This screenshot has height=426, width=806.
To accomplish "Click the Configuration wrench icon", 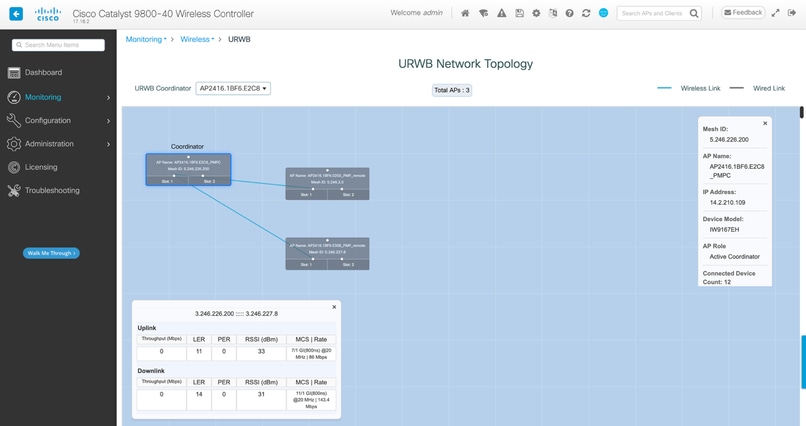I will pyautogui.click(x=14, y=120).
